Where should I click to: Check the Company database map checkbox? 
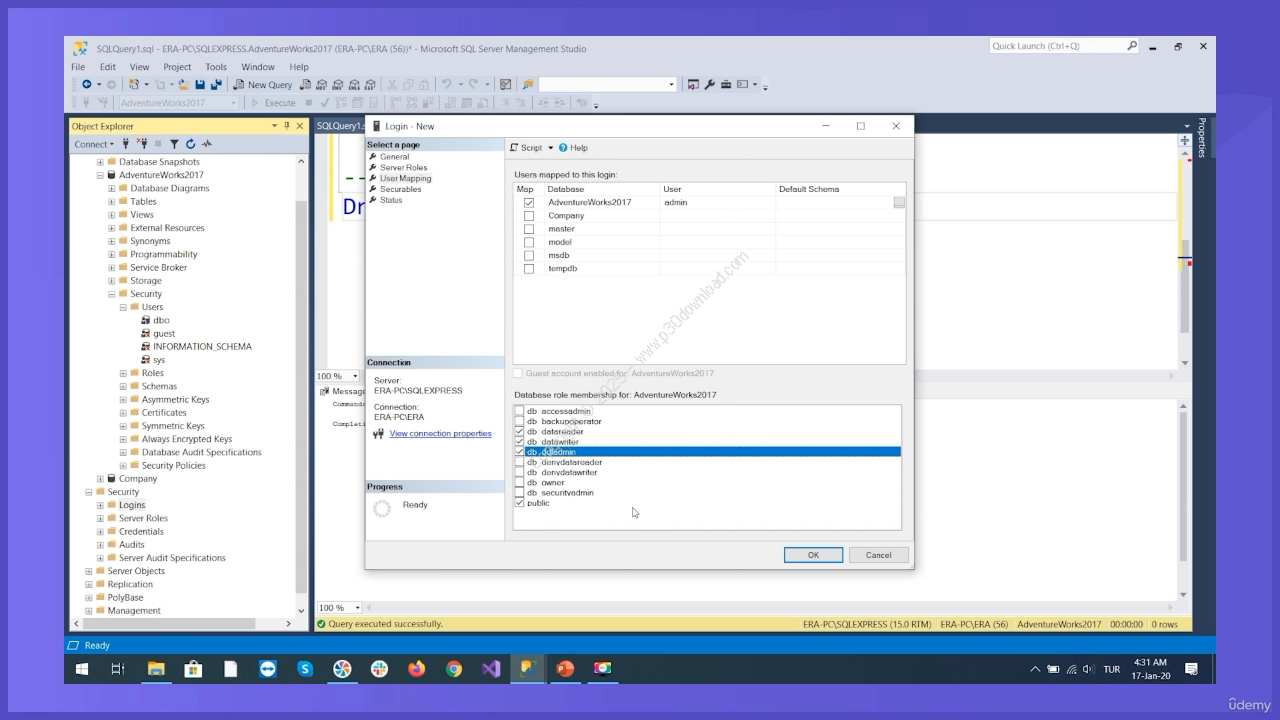pos(529,216)
